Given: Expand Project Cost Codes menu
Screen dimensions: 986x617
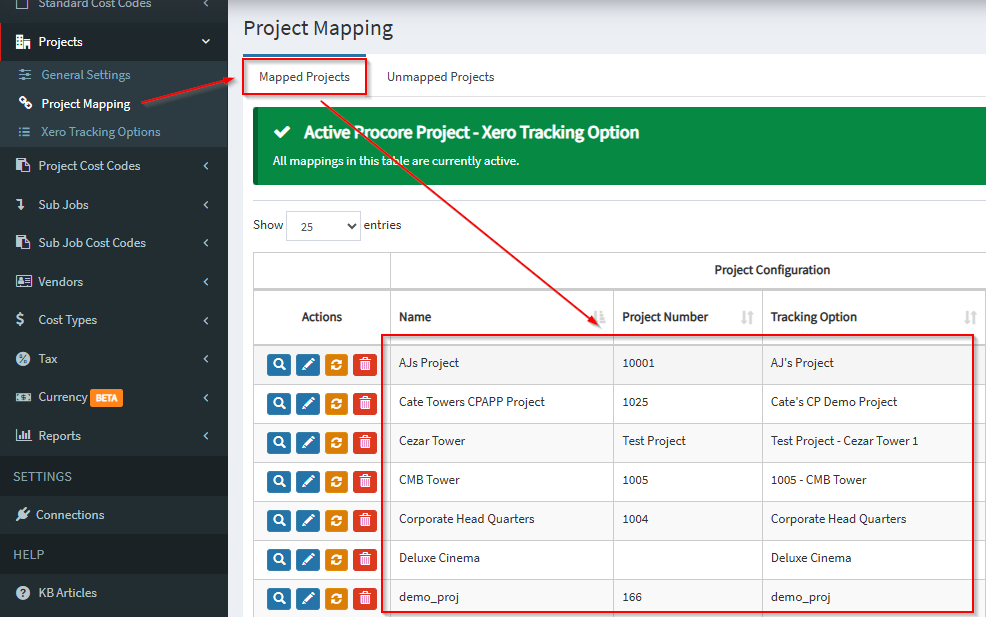Looking at the screenshot, I should point(114,166).
